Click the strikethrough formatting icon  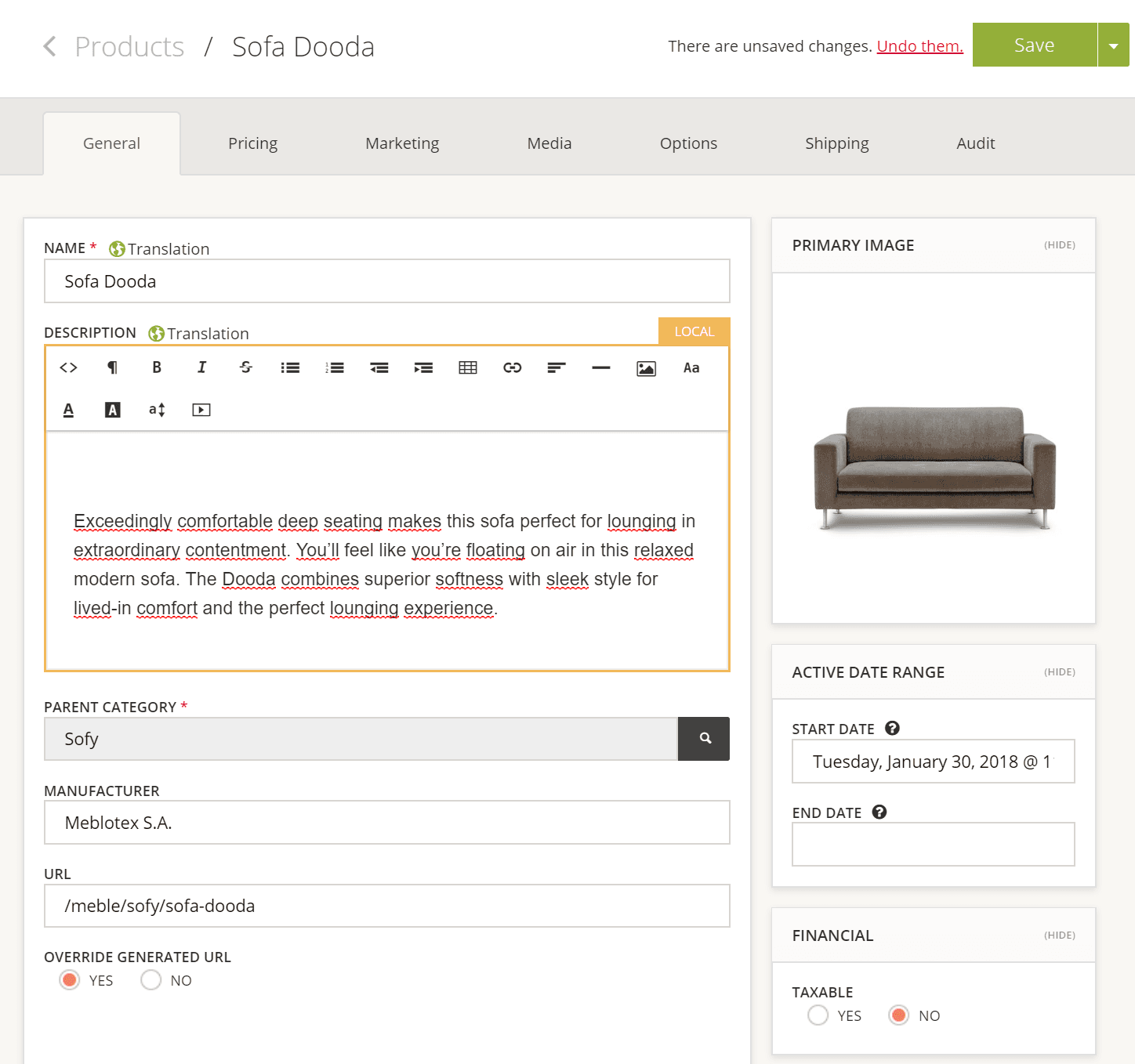[246, 367]
